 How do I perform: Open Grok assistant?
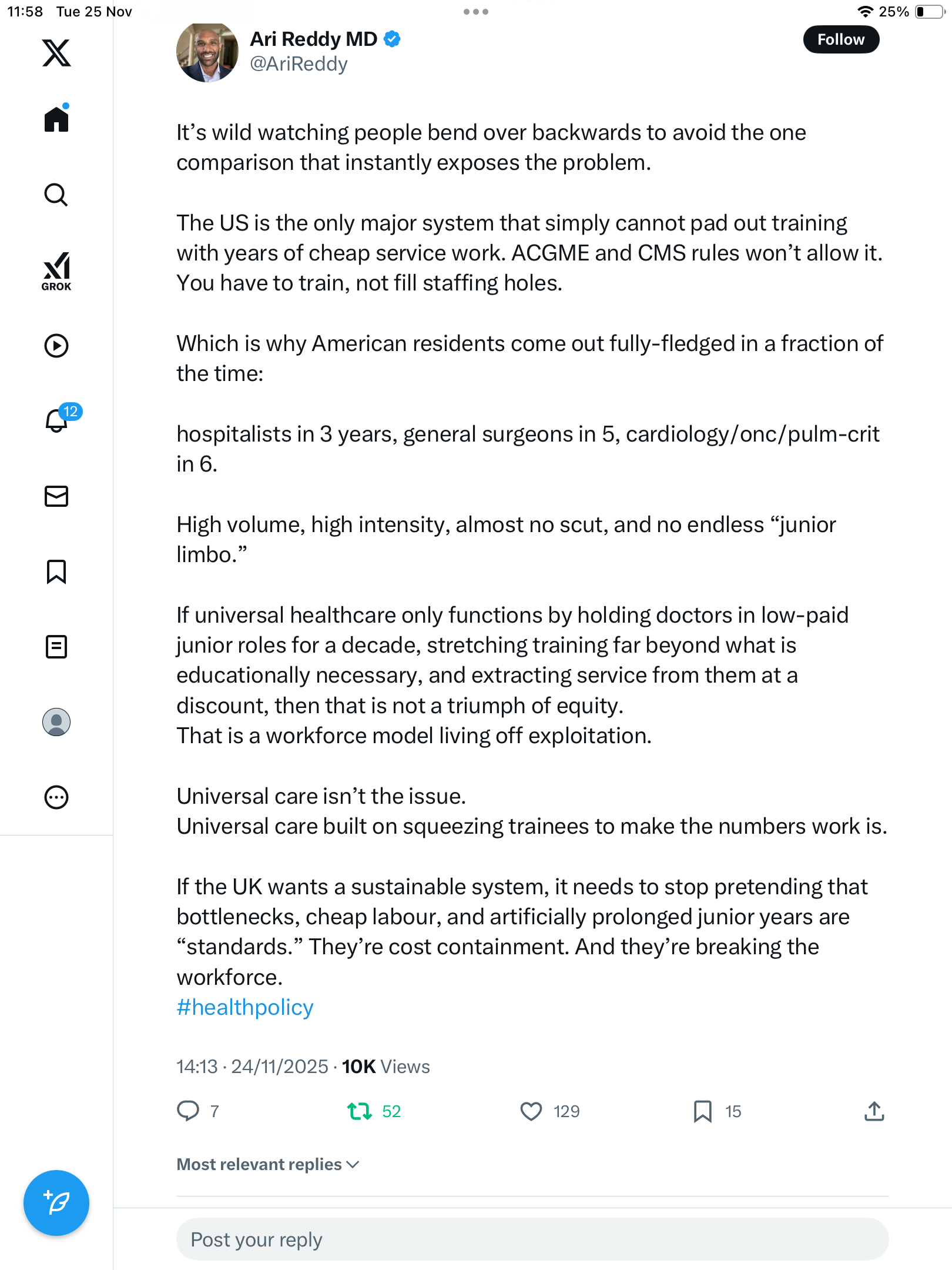pos(56,271)
